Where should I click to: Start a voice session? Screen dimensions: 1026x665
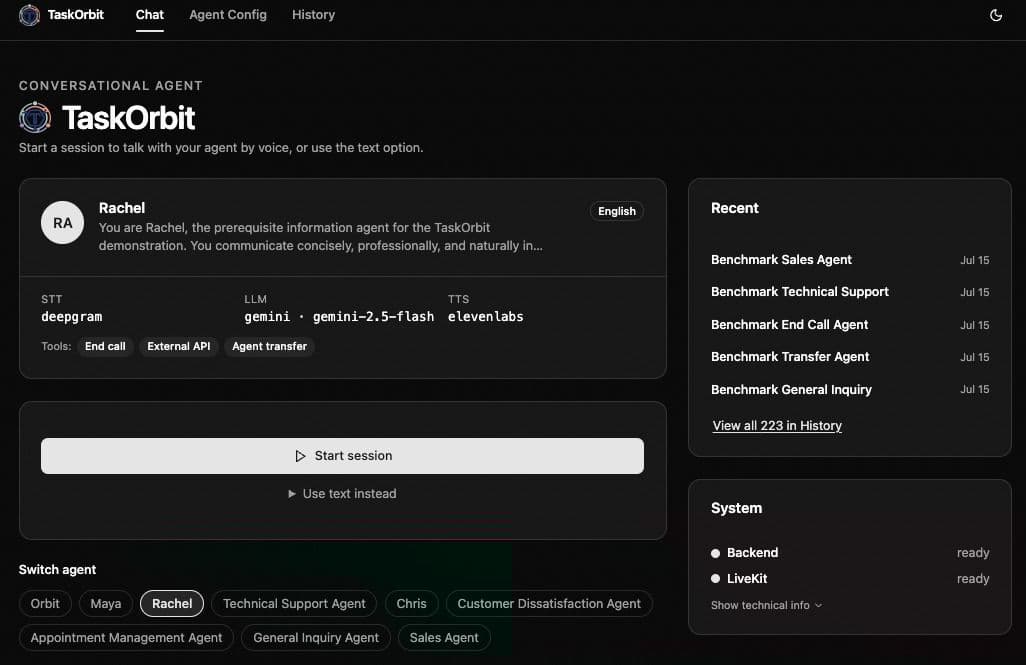click(x=342, y=456)
